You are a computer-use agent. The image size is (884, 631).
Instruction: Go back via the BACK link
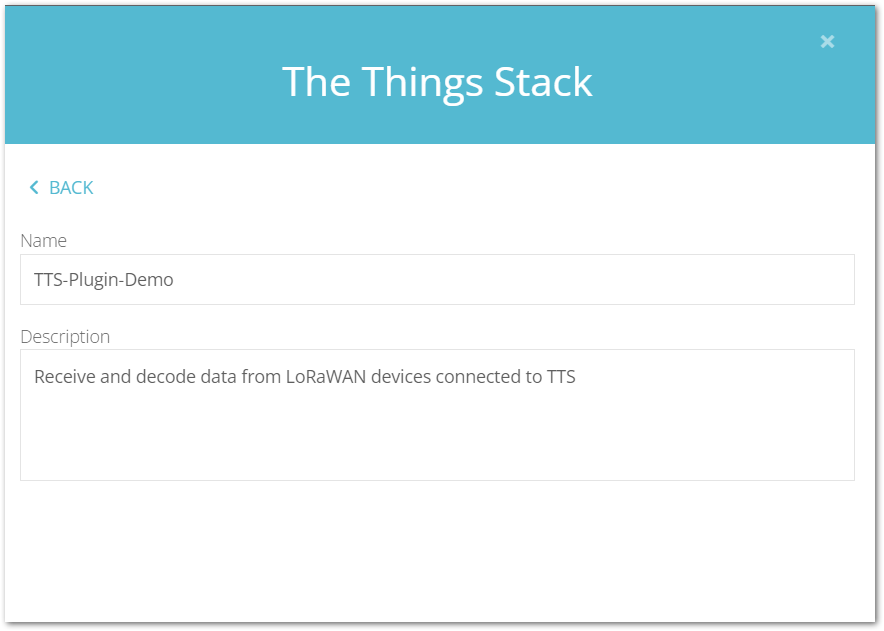70,188
